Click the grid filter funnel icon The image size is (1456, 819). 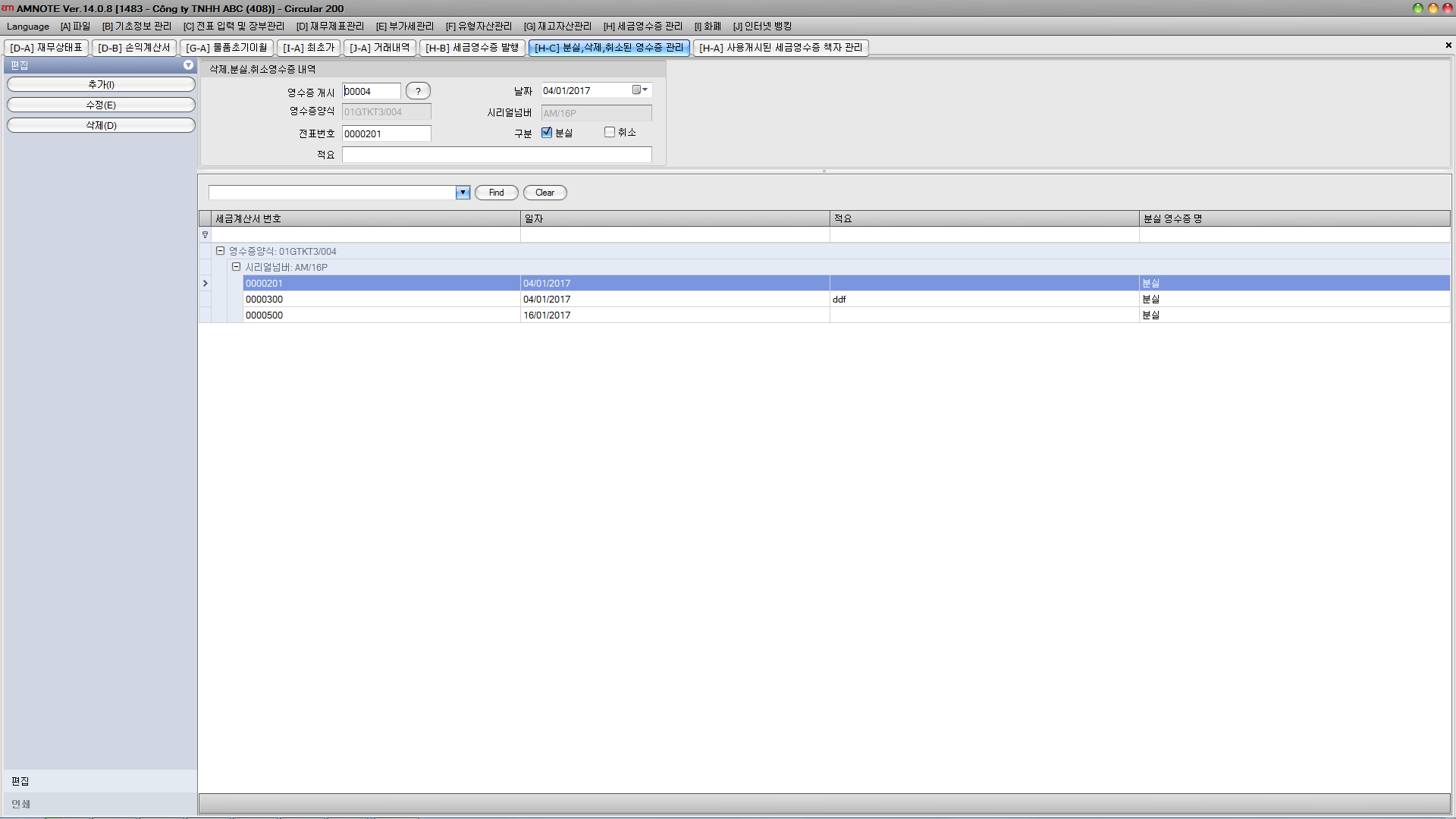click(x=205, y=235)
